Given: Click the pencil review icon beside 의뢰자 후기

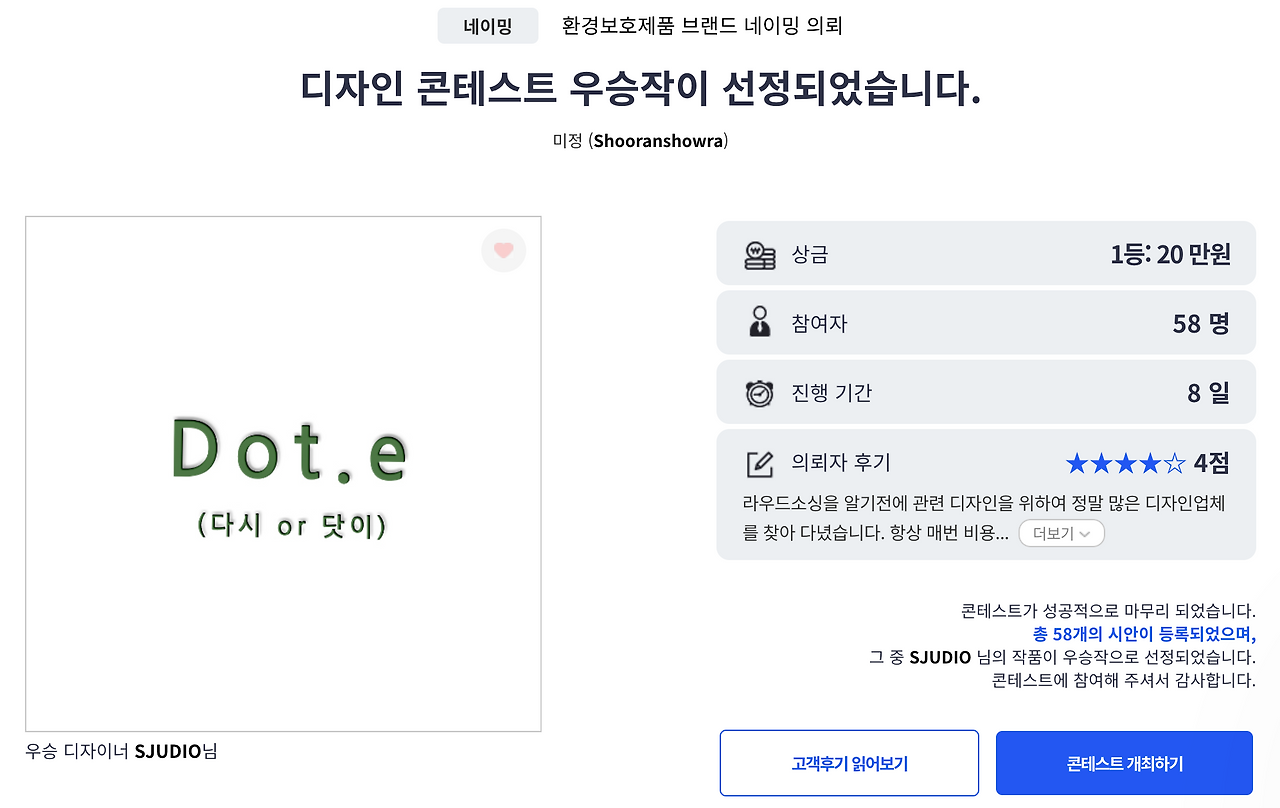Looking at the screenshot, I should pyautogui.click(x=761, y=463).
